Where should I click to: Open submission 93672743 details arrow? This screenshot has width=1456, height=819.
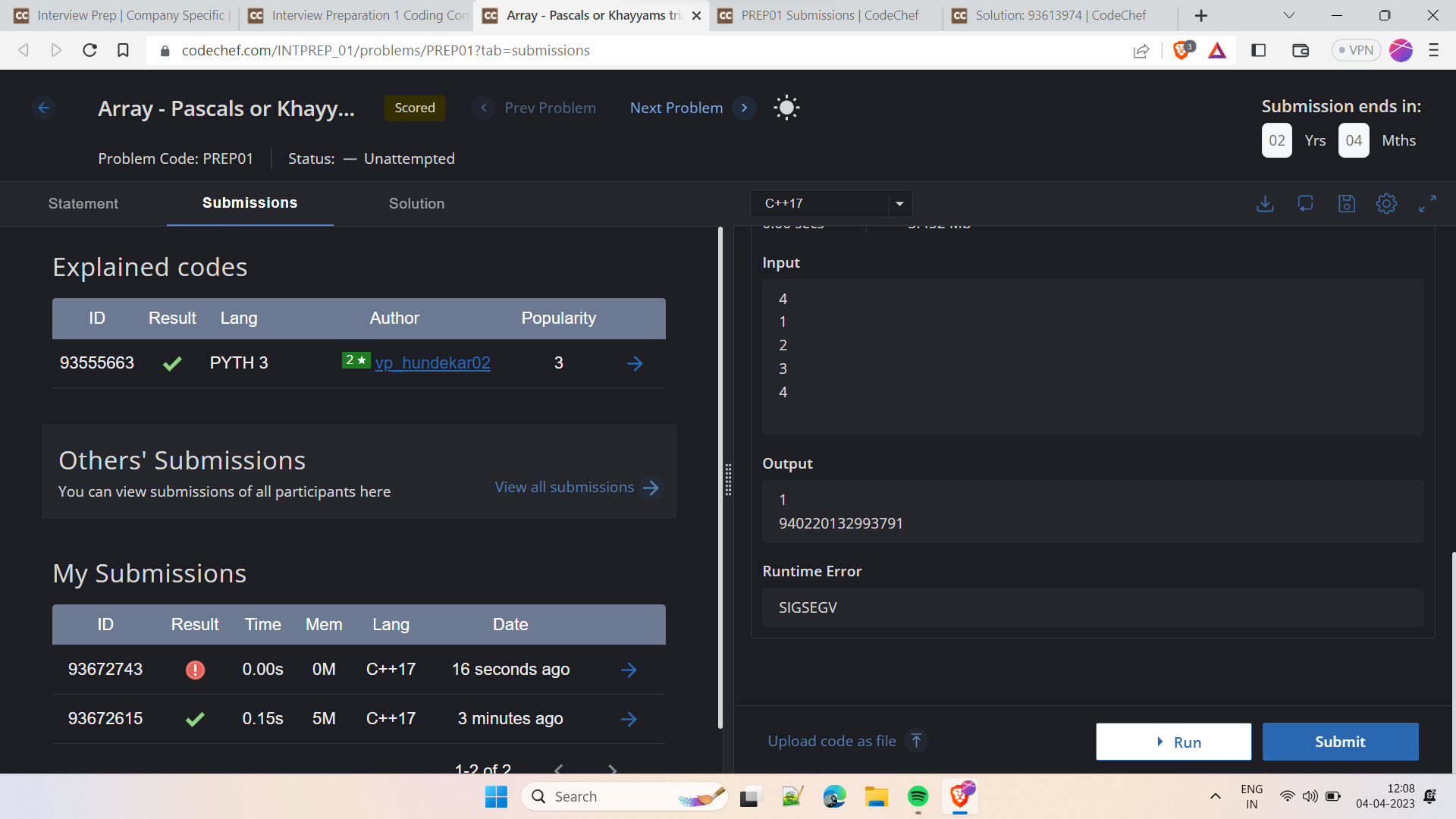click(629, 670)
